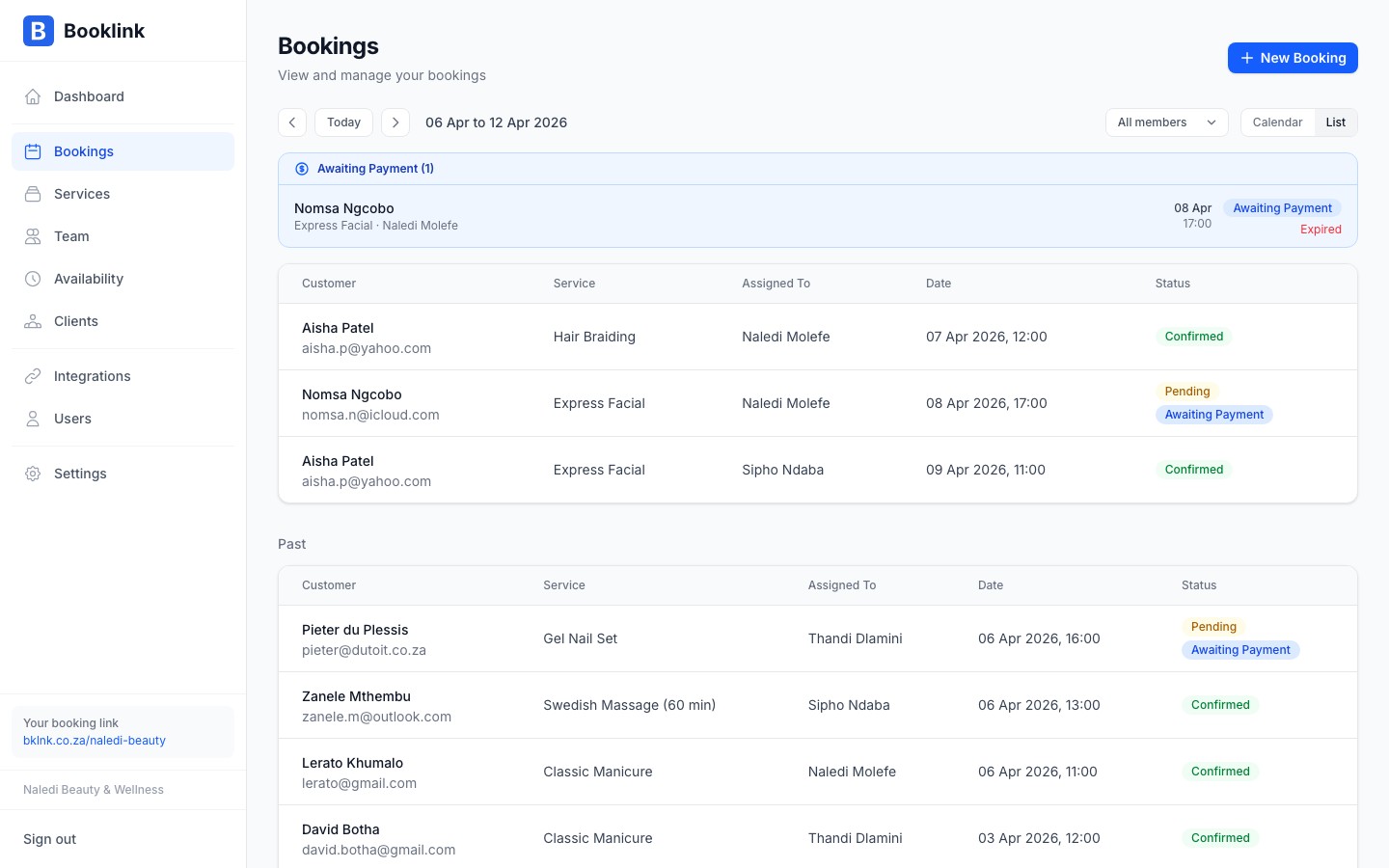The height and width of the screenshot is (868, 1389).
Task: Open the Dashboard from the sidebar
Action: pos(89,96)
